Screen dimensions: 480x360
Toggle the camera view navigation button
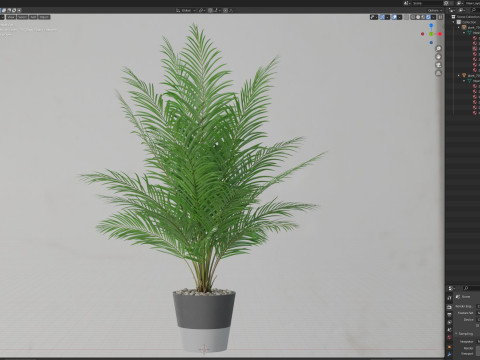(x=438, y=65)
